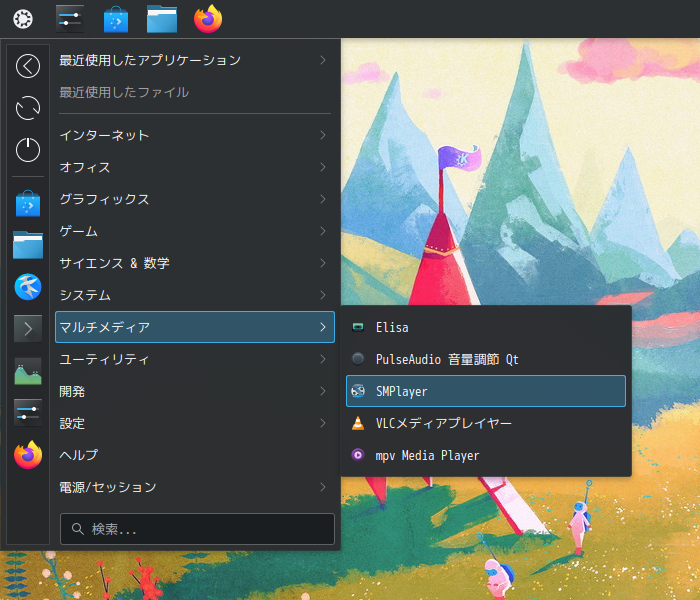Open the settings sliders favorite in sidebar

pyautogui.click(x=28, y=412)
